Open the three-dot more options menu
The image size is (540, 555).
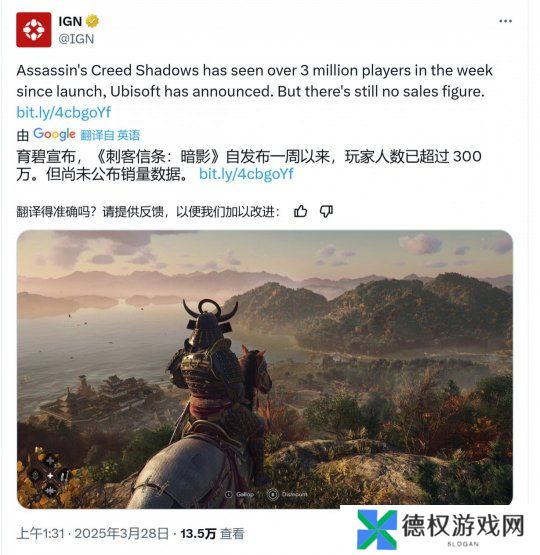pos(505,21)
